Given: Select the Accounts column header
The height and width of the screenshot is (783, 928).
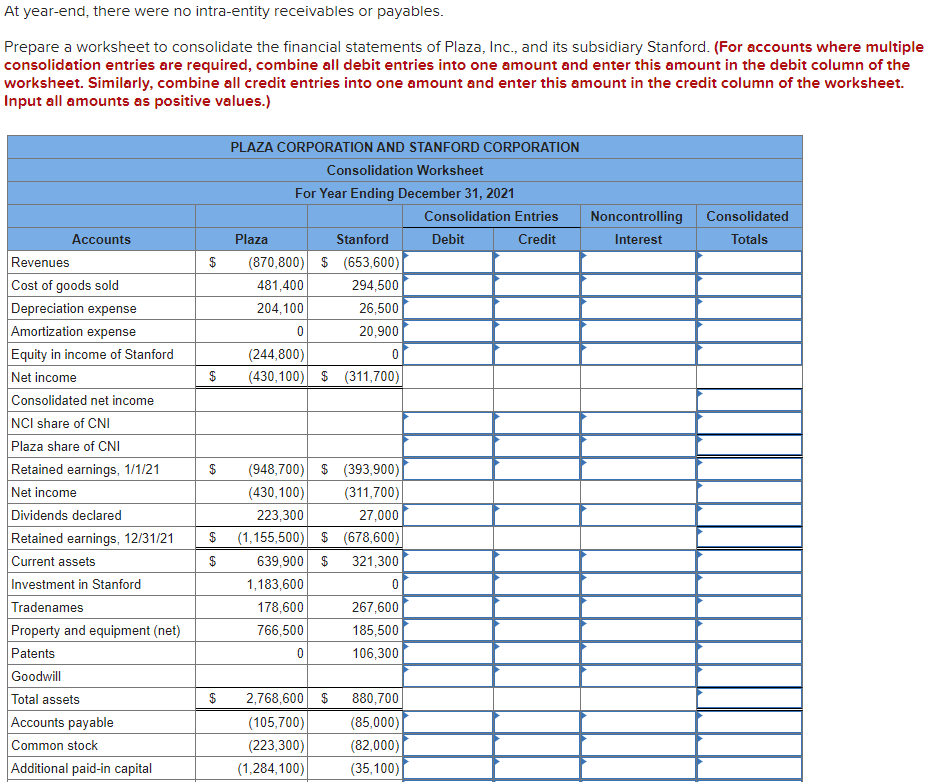Looking at the screenshot, I should [x=101, y=240].
